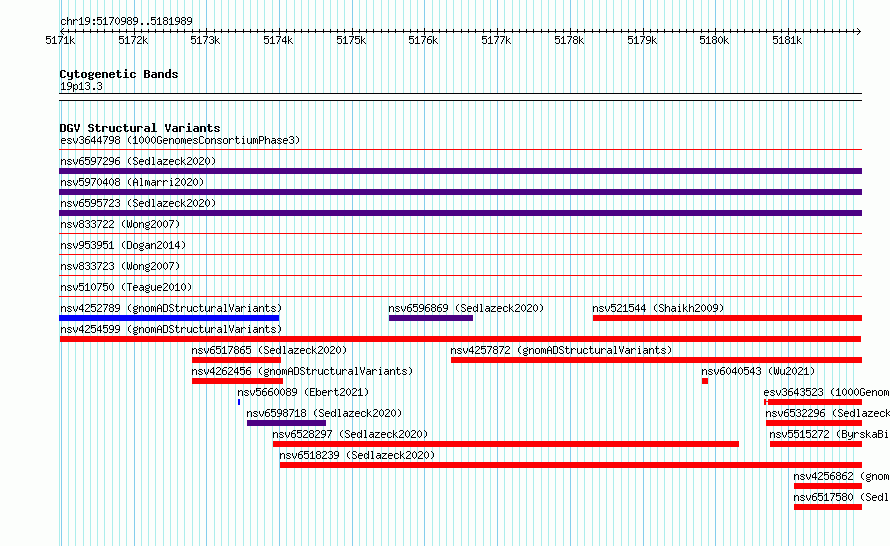Image resolution: width=890 pixels, height=546 pixels.
Task: Select the red nsv4254599 variant bar
Action: pos(460,339)
